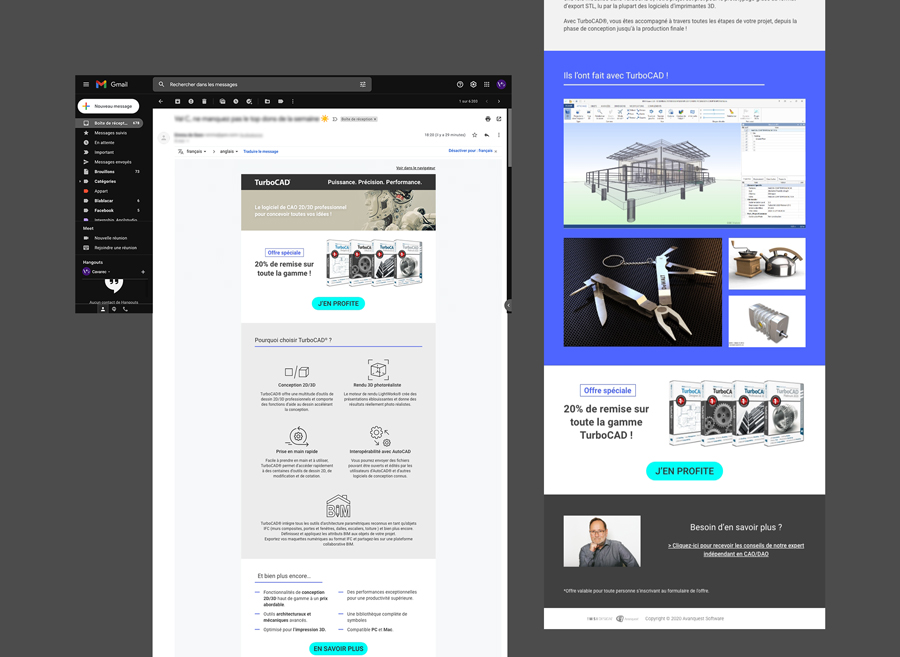
Task: Report the email as spam
Action: coord(191,102)
